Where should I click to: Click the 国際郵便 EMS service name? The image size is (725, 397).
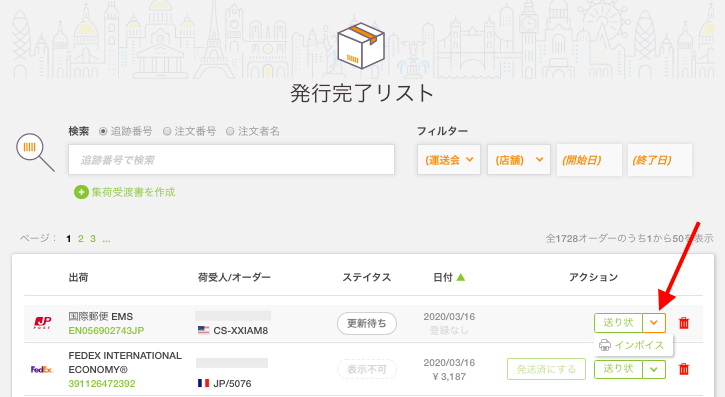coord(100,317)
